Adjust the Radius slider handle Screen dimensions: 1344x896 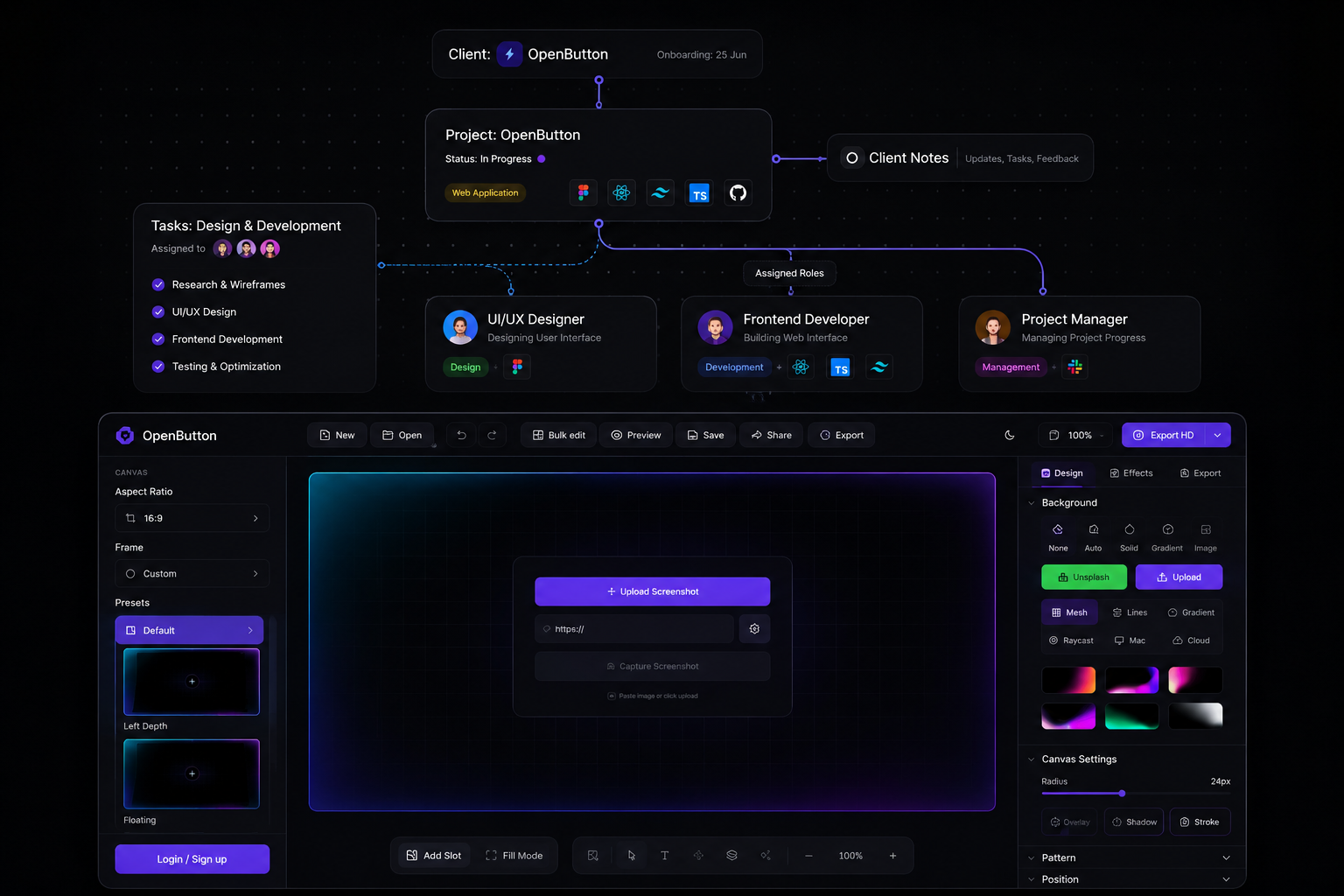click(x=1122, y=794)
